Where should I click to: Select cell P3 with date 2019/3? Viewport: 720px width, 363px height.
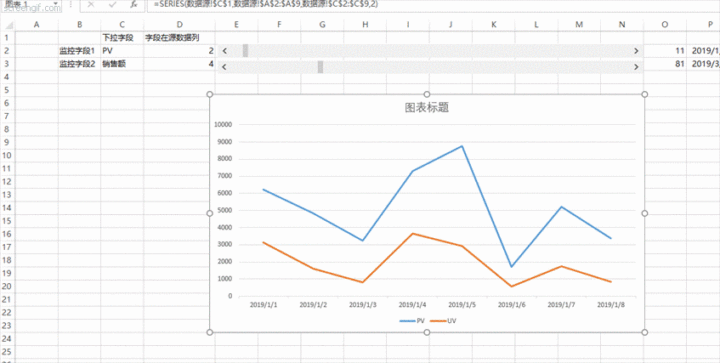pos(703,64)
